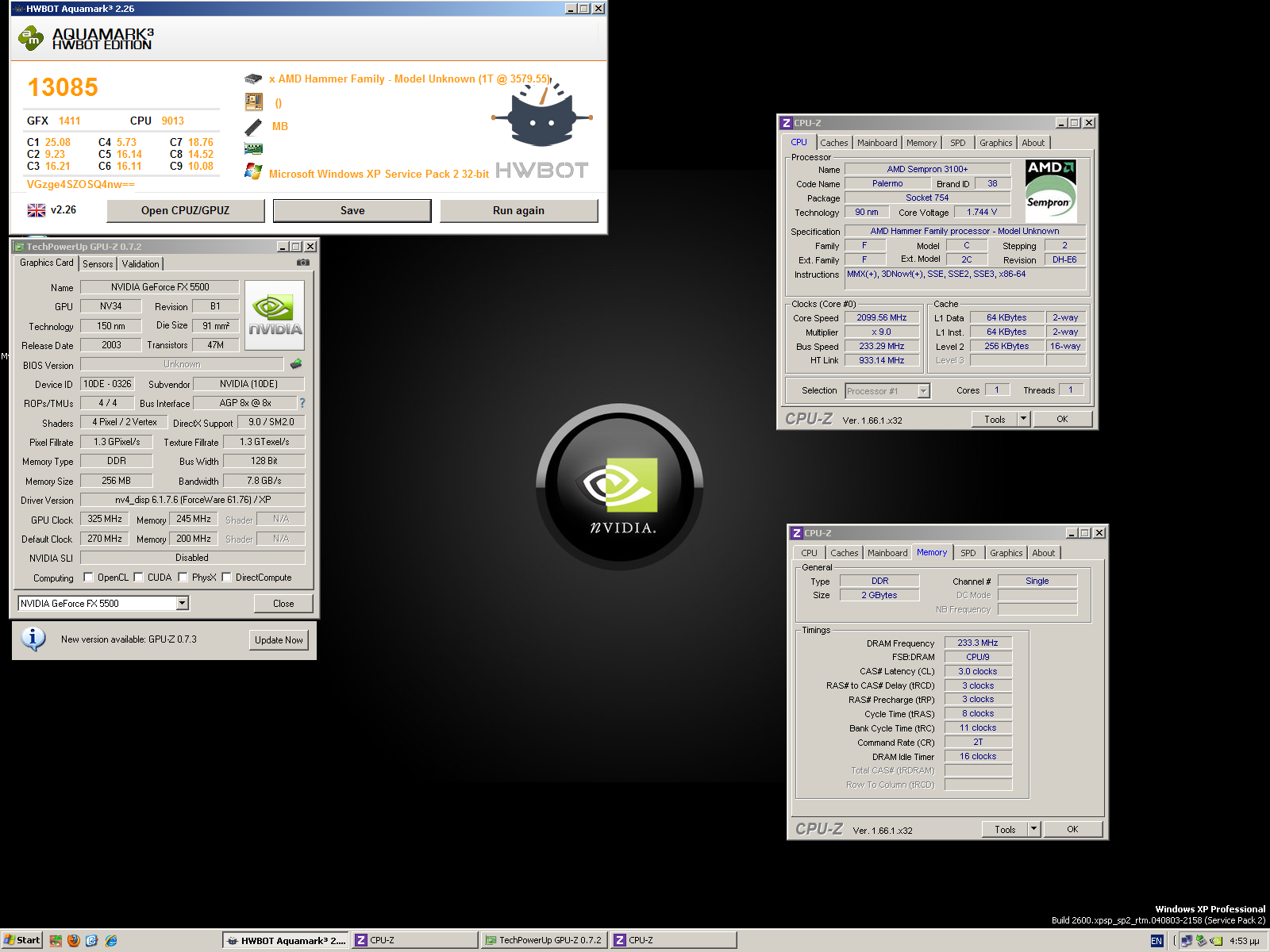Click the Windows logo icon in Aquamark
1270x952 pixels.
[x=253, y=171]
